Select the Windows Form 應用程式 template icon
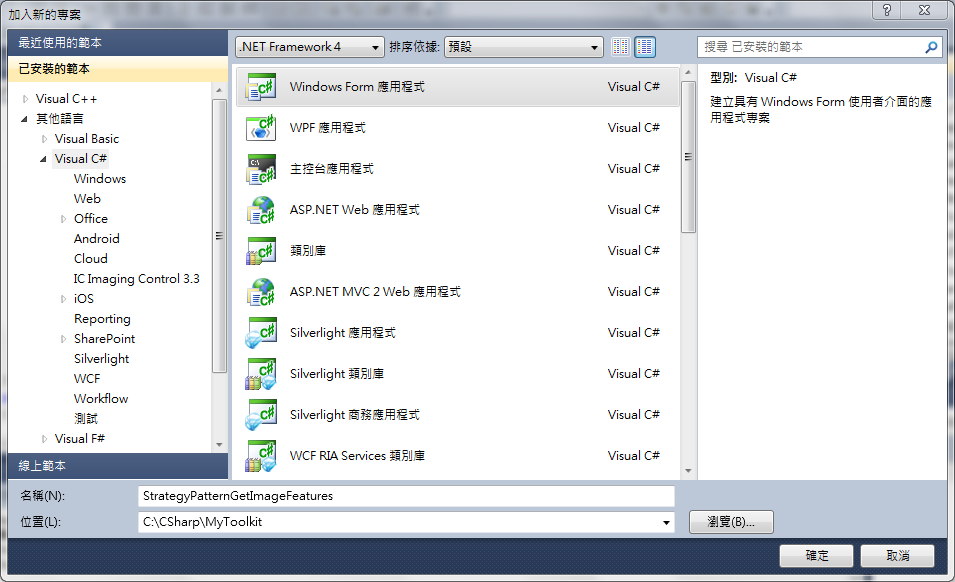The width and height of the screenshot is (955, 582). click(261, 87)
